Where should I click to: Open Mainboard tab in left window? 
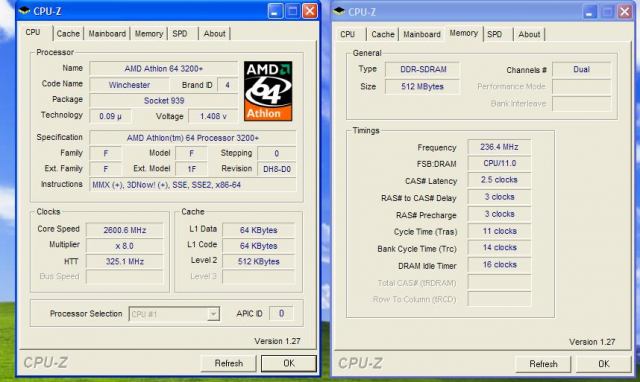tap(107, 33)
